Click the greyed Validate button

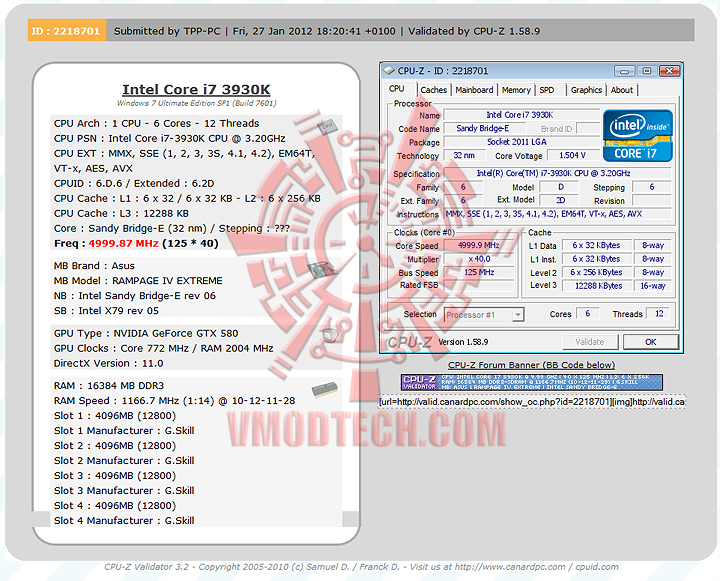(x=590, y=342)
